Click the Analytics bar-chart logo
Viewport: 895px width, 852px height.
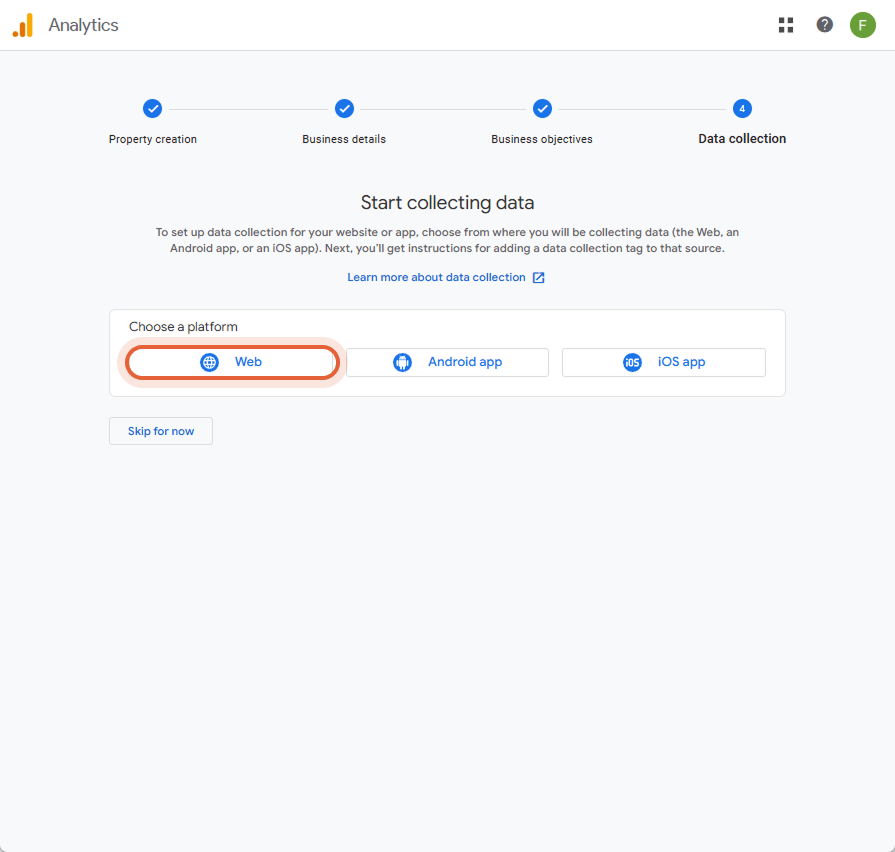pyautogui.click(x=23, y=25)
